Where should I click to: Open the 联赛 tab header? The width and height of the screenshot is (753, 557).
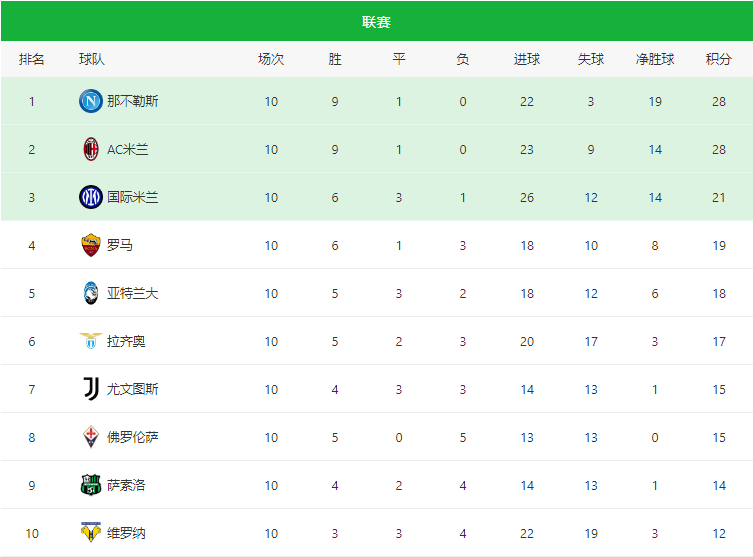point(376,22)
